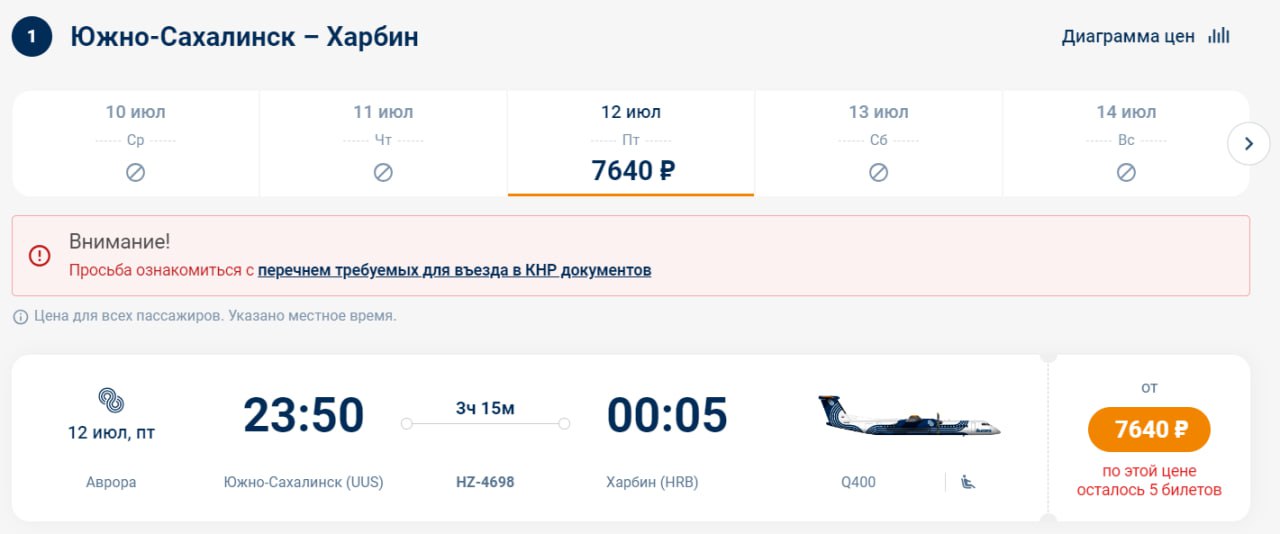The width and height of the screenshot is (1280, 534).
Task: Click the 7640 ₽ price under 12 июл
Action: [x=633, y=171]
